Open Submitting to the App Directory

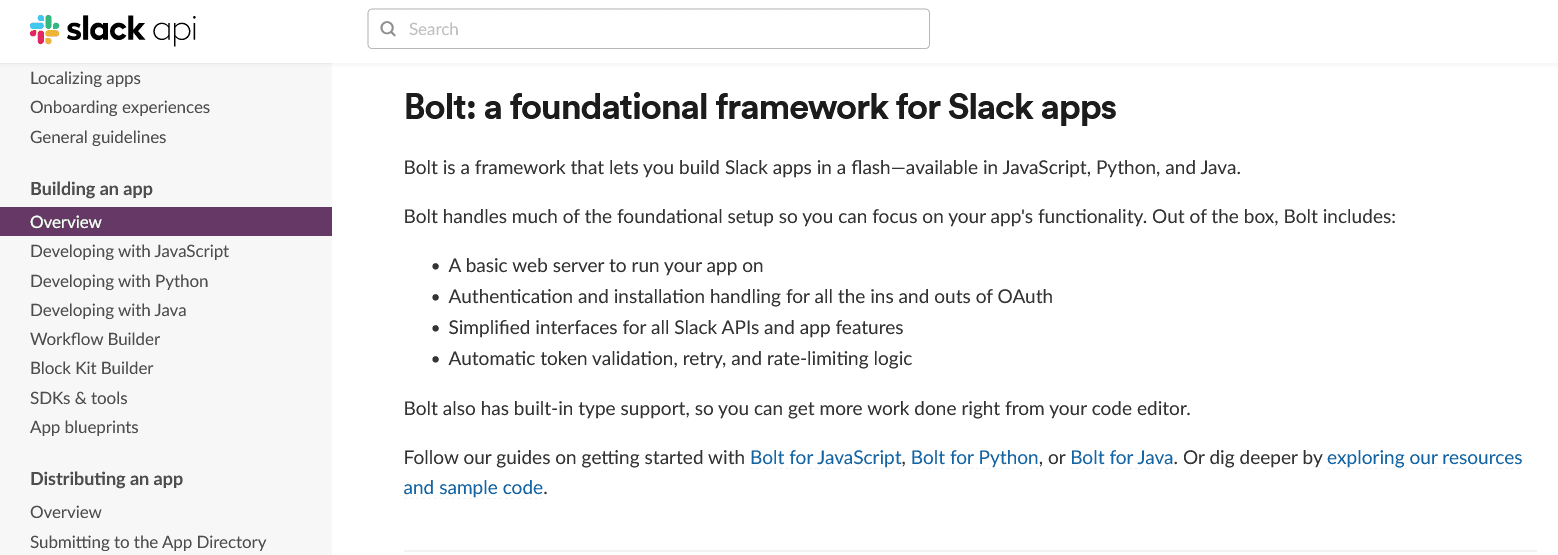tap(148, 542)
